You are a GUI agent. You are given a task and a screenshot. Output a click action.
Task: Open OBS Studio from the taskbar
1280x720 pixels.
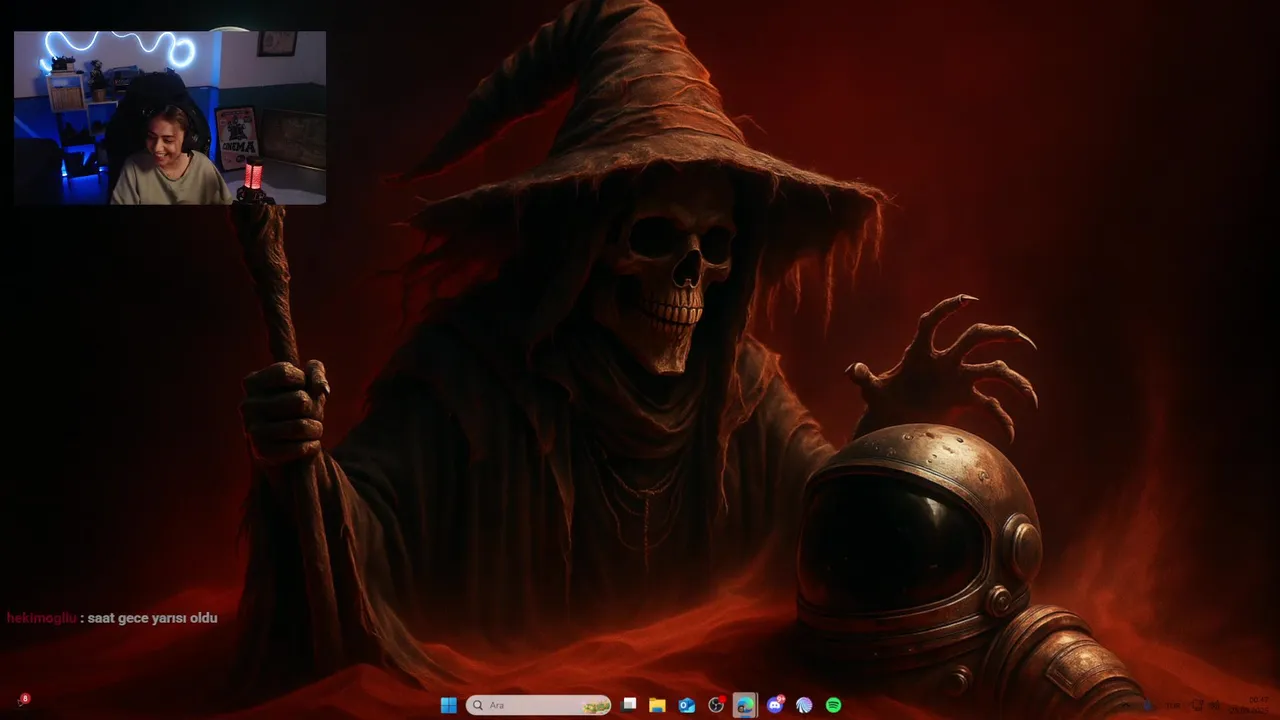[716, 705]
